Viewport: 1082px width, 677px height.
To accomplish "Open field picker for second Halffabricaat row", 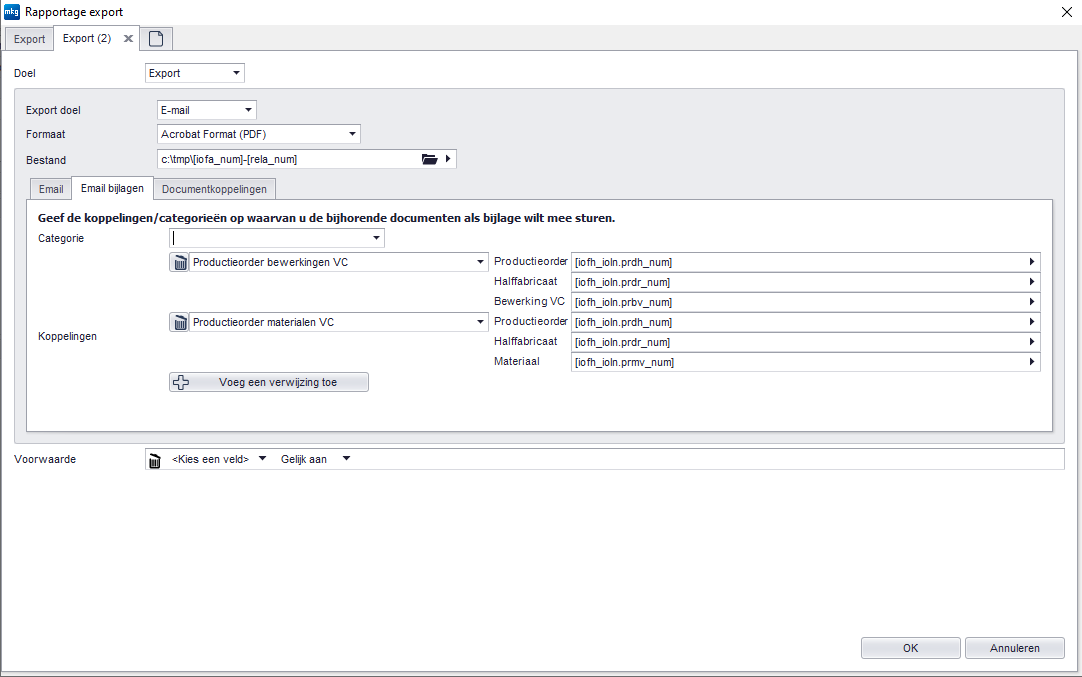I will [x=1032, y=342].
